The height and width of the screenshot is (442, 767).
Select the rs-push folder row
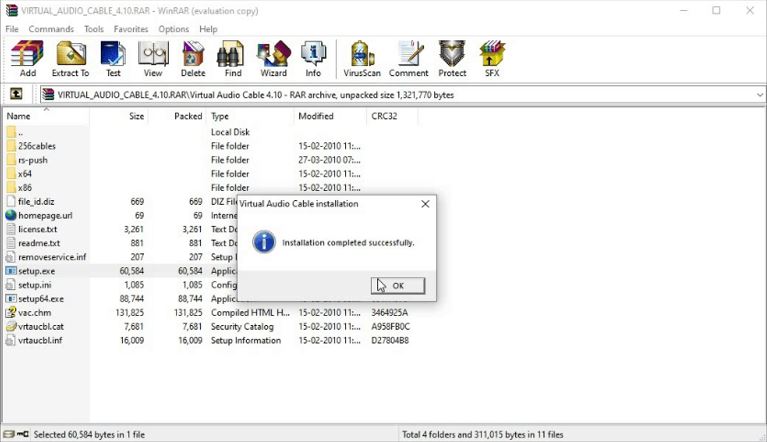[210, 160]
